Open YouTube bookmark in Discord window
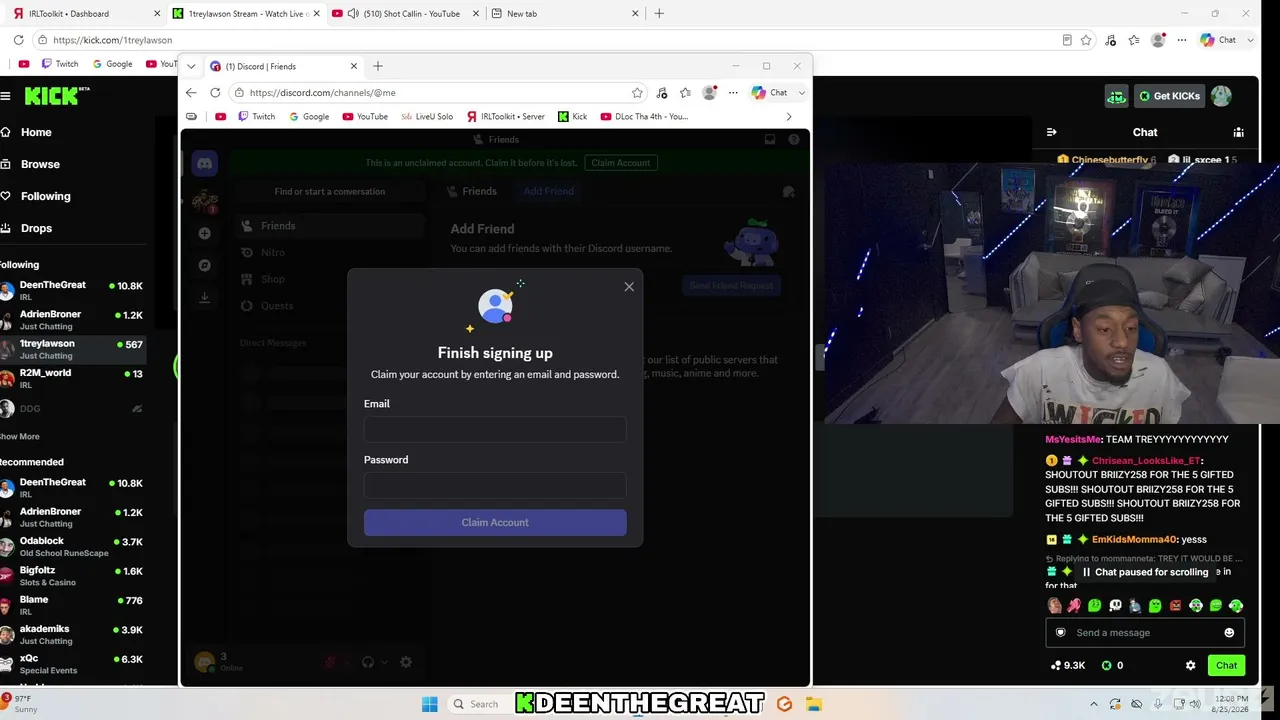This screenshot has width=1280, height=720. 365,116
